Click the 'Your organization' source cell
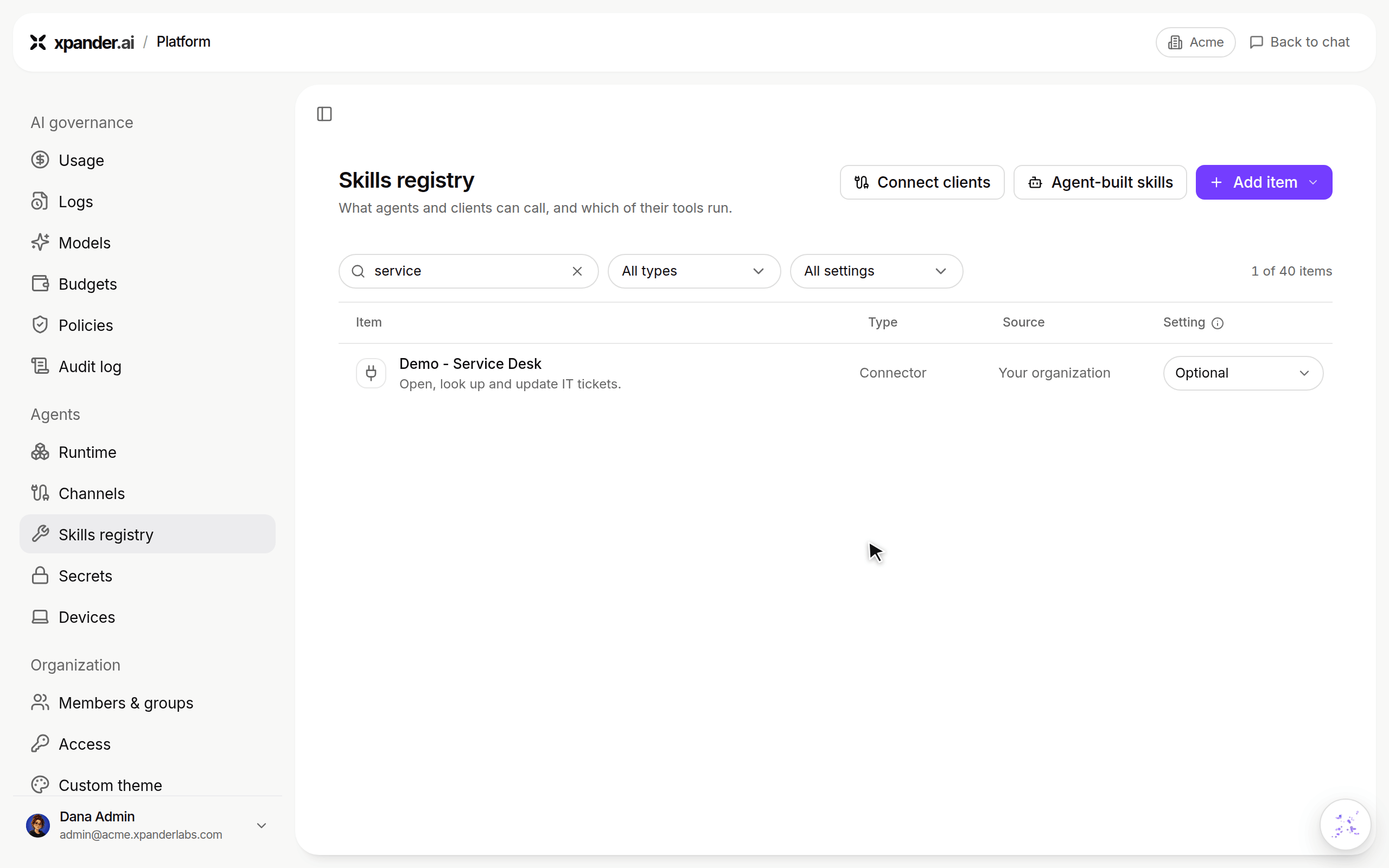The width and height of the screenshot is (1389, 868). pyautogui.click(x=1054, y=373)
